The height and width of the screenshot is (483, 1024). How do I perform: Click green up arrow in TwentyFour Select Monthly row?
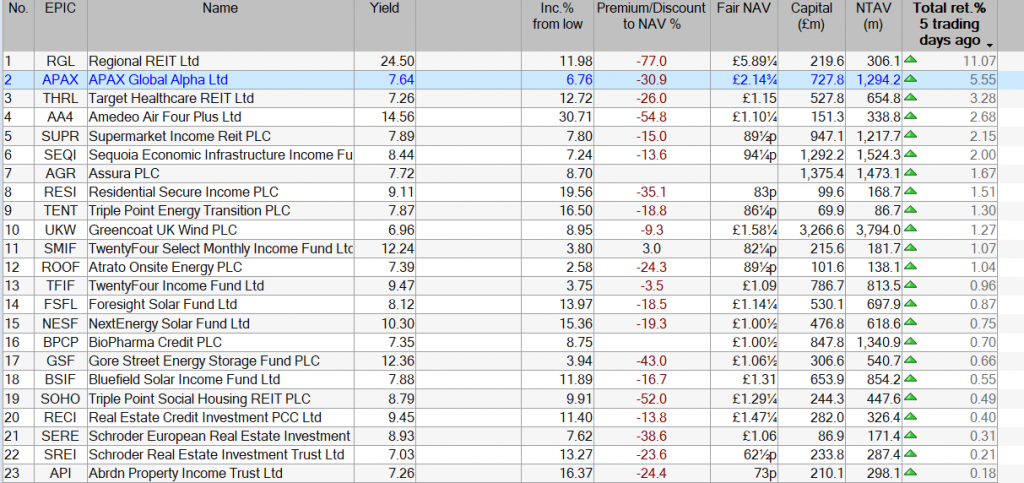(x=910, y=248)
